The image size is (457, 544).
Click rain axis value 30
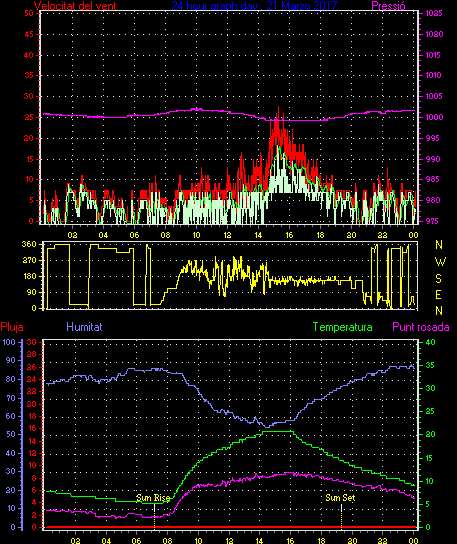[32, 342]
